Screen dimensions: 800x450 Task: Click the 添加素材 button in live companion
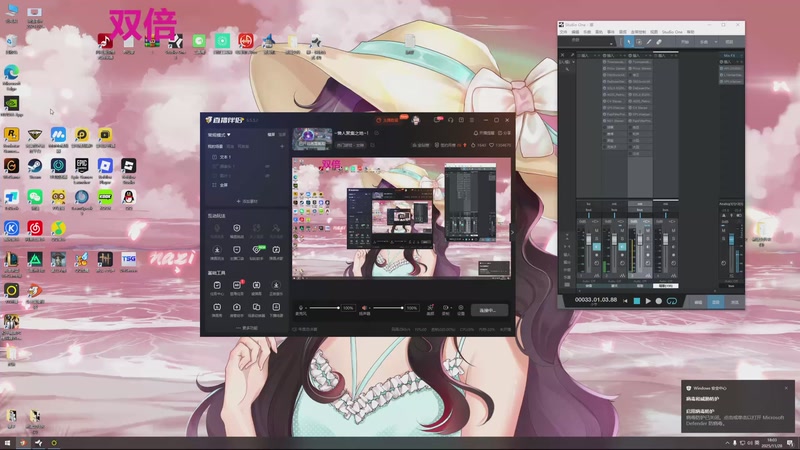click(x=247, y=202)
